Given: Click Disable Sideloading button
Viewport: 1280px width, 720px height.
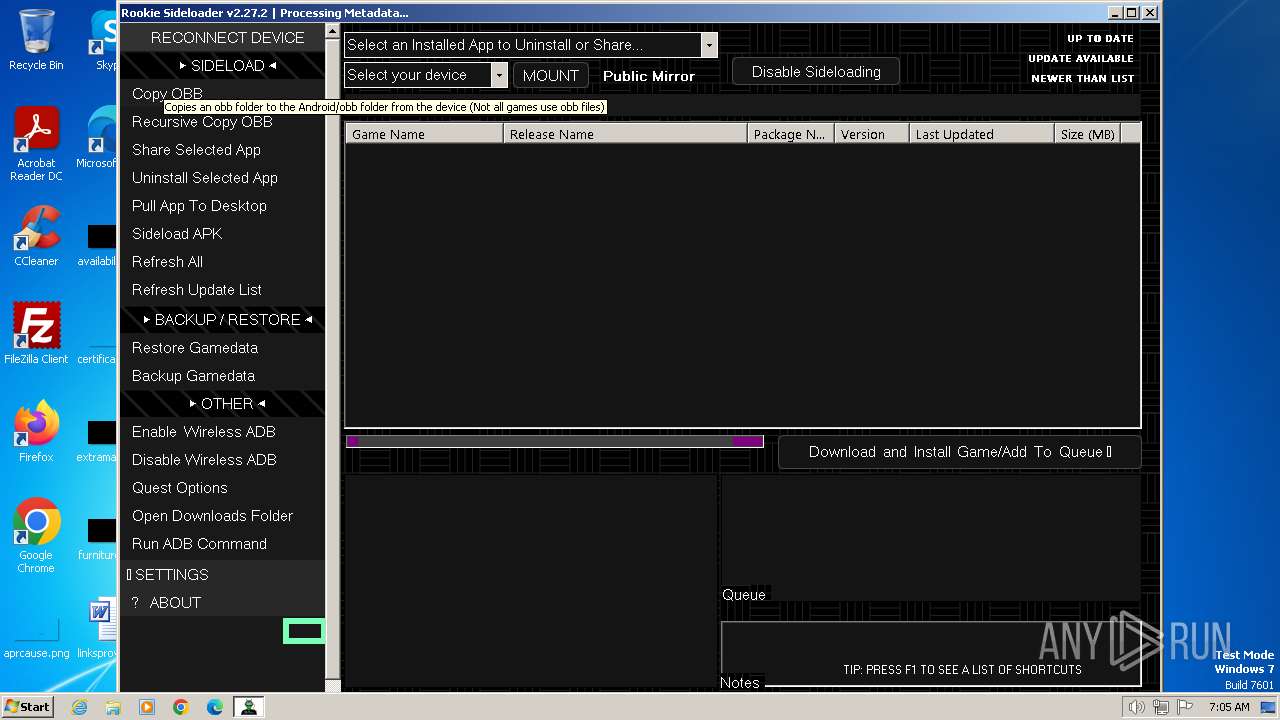Looking at the screenshot, I should [x=816, y=72].
